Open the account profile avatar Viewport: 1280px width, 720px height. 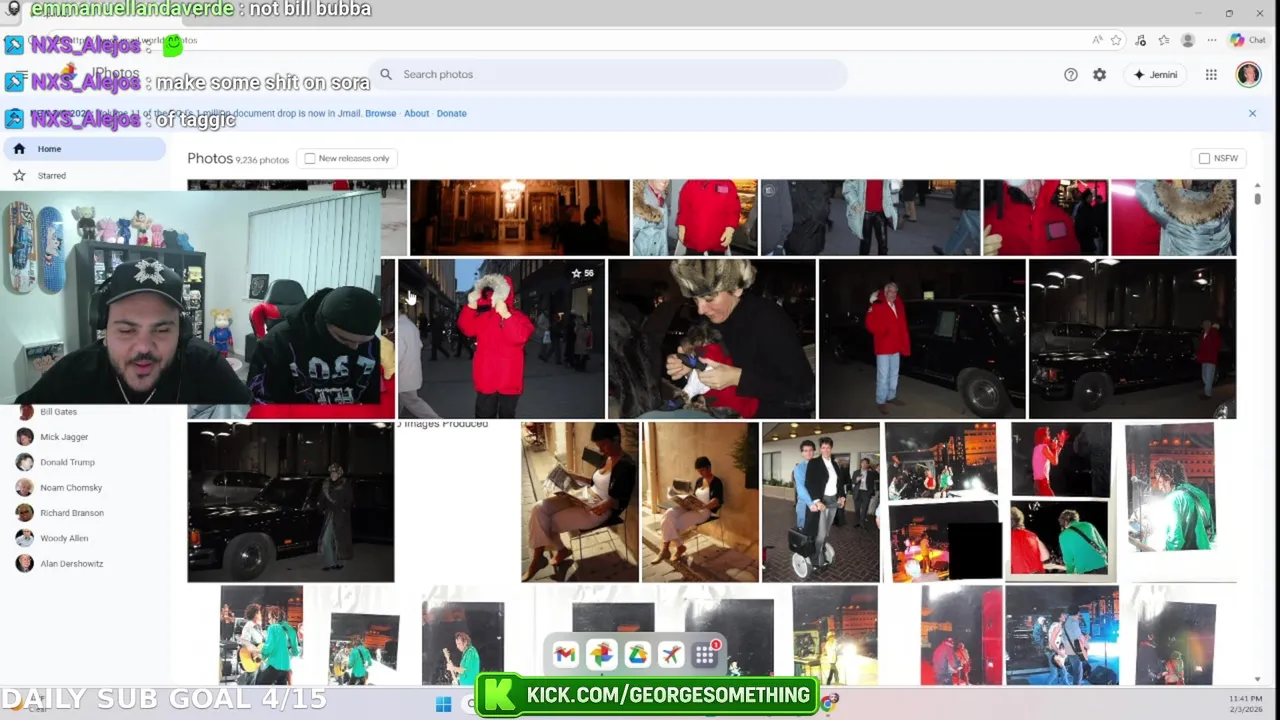pyautogui.click(x=1248, y=75)
